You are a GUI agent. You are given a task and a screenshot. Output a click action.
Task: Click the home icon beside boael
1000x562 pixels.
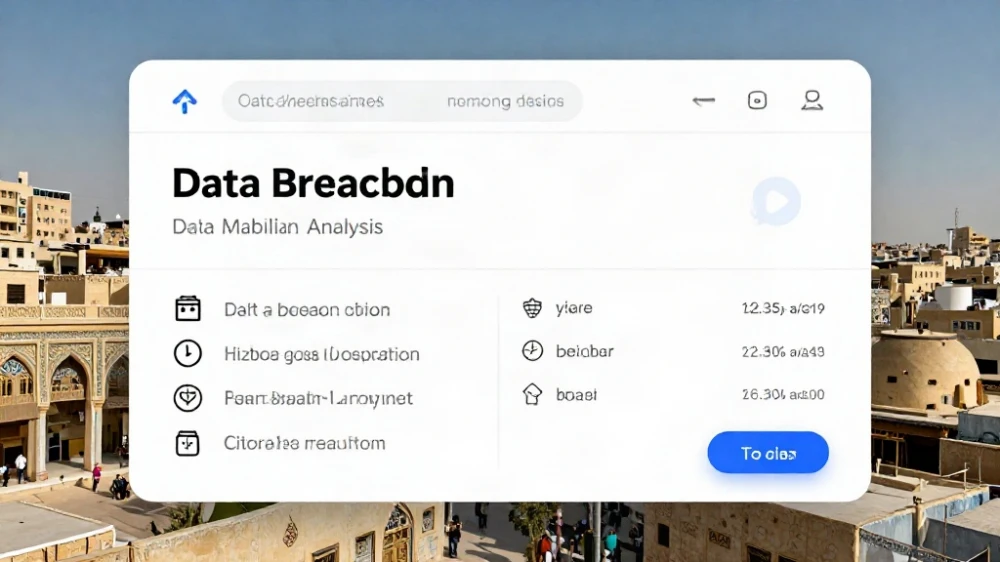coord(532,394)
